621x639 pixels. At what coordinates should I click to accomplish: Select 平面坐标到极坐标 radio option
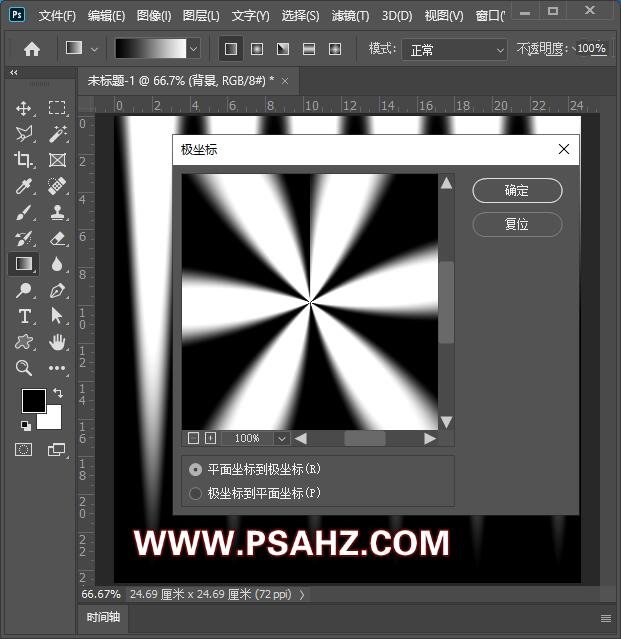point(196,469)
